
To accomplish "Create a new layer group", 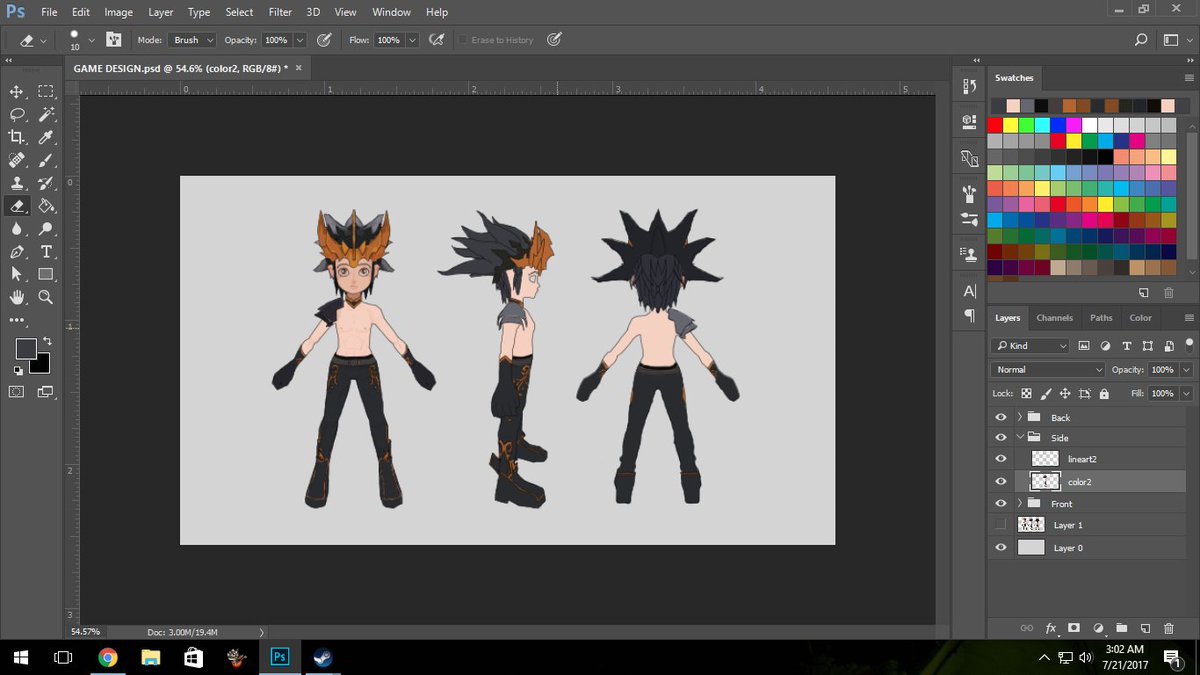I will pyautogui.click(x=1122, y=628).
